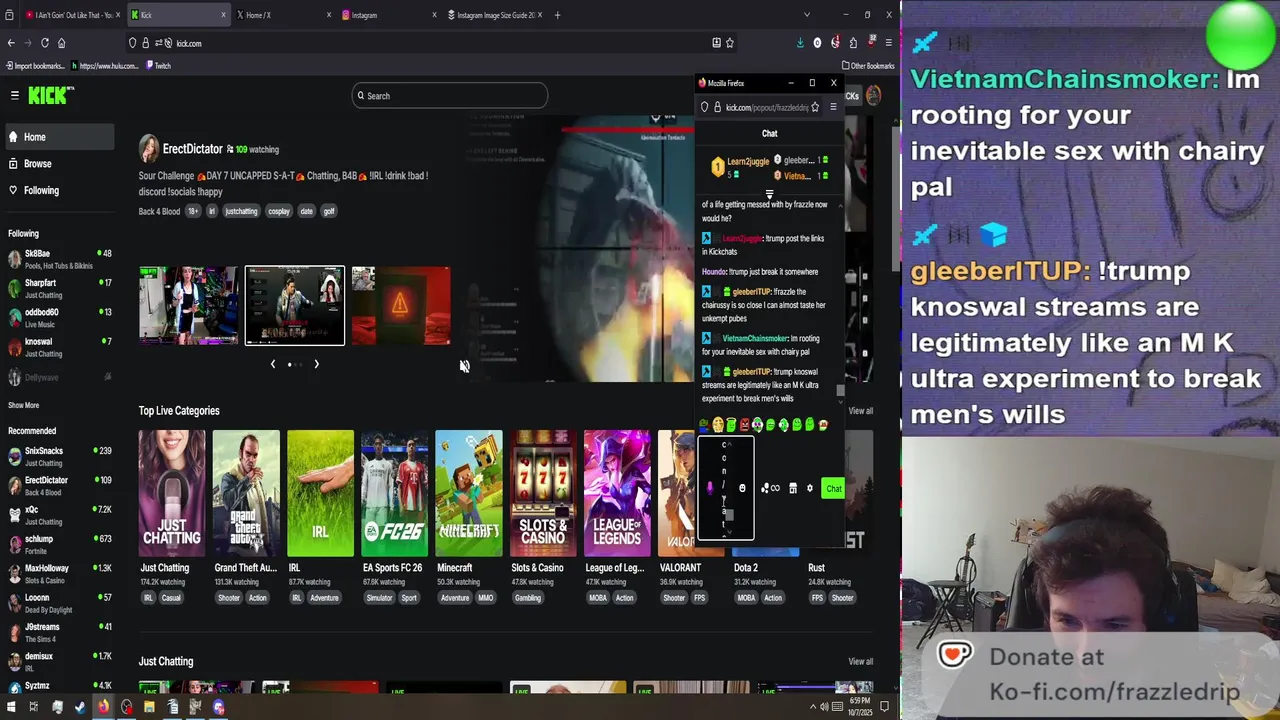Image resolution: width=1280 pixels, height=720 pixels.
Task: Reload the kick.com page
Action: tap(44, 43)
